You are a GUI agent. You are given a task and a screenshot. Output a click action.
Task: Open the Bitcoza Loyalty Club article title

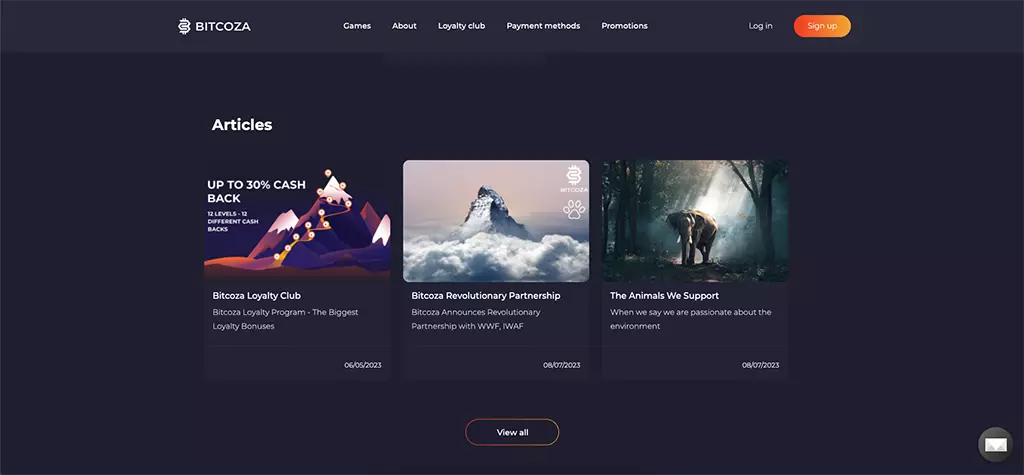[257, 295]
